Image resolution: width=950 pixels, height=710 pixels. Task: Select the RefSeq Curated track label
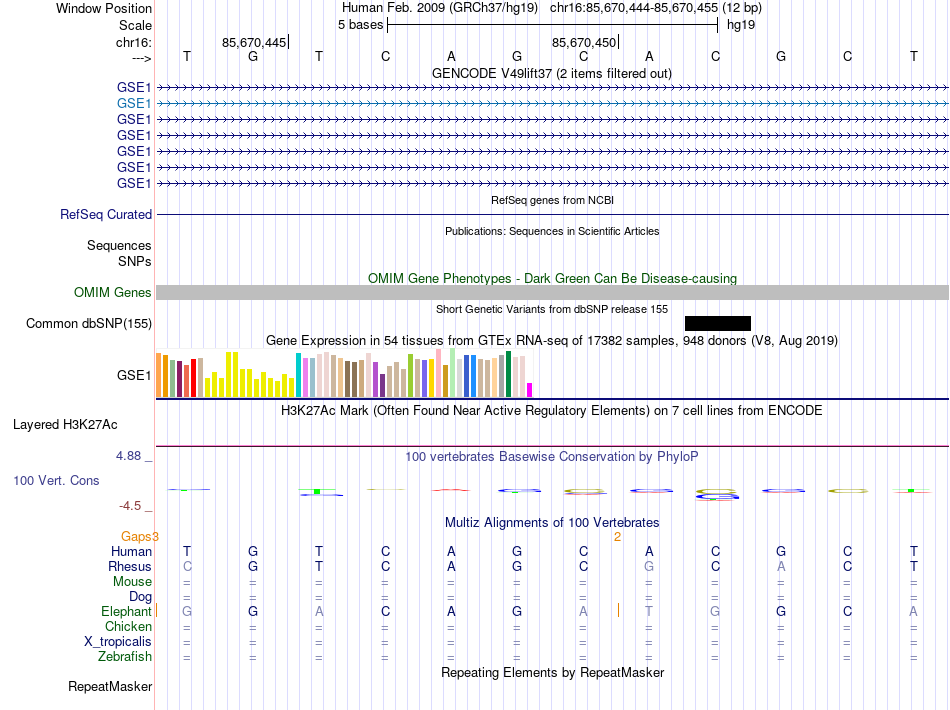pos(106,214)
